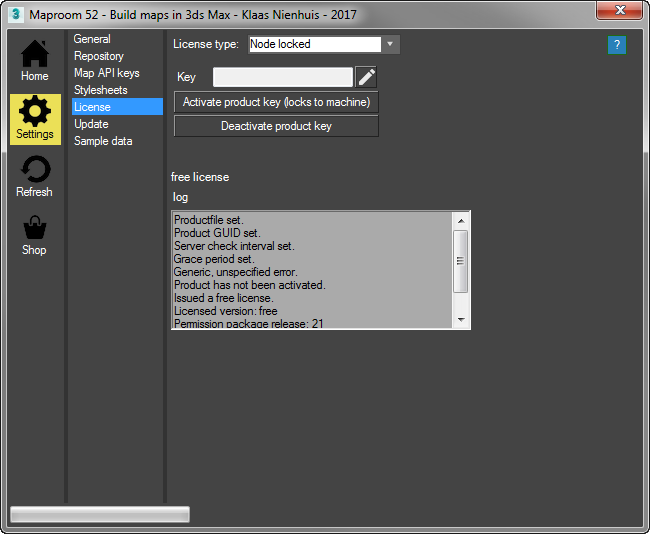
Task: Click the log scrollbar up arrow
Action: coord(461,221)
